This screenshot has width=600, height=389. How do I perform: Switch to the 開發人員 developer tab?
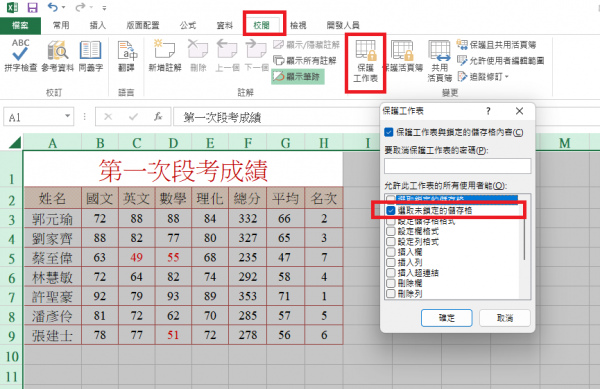coord(343,25)
